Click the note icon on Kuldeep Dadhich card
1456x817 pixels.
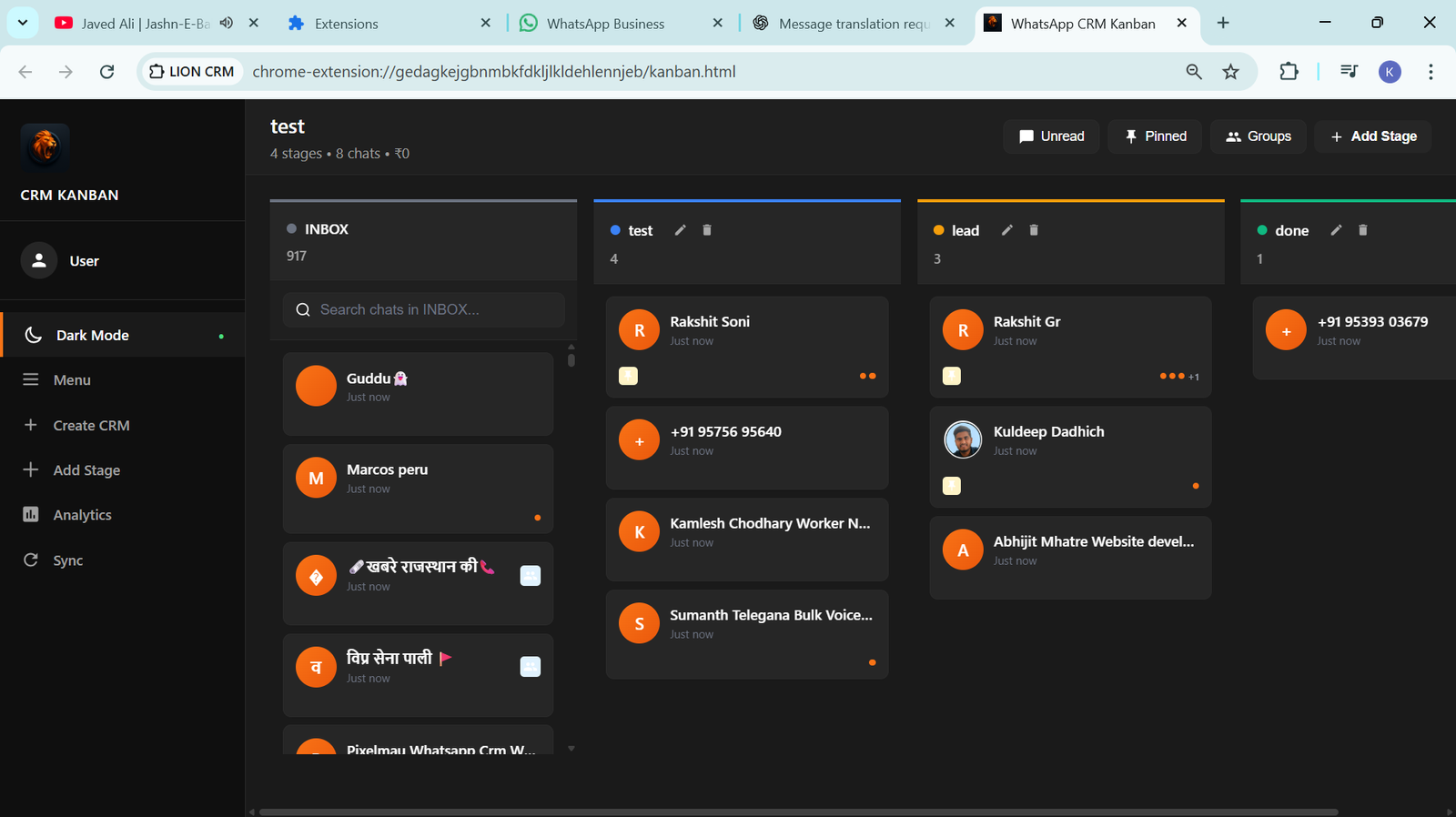coord(952,486)
